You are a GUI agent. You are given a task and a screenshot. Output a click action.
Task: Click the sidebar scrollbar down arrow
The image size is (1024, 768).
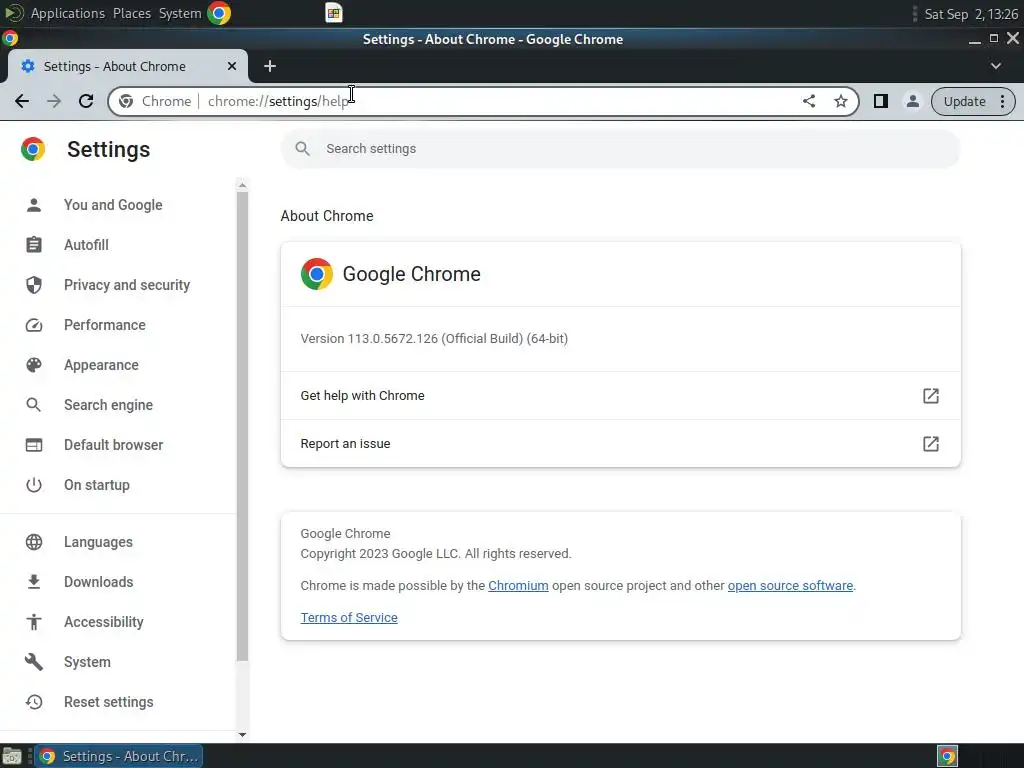[242, 735]
